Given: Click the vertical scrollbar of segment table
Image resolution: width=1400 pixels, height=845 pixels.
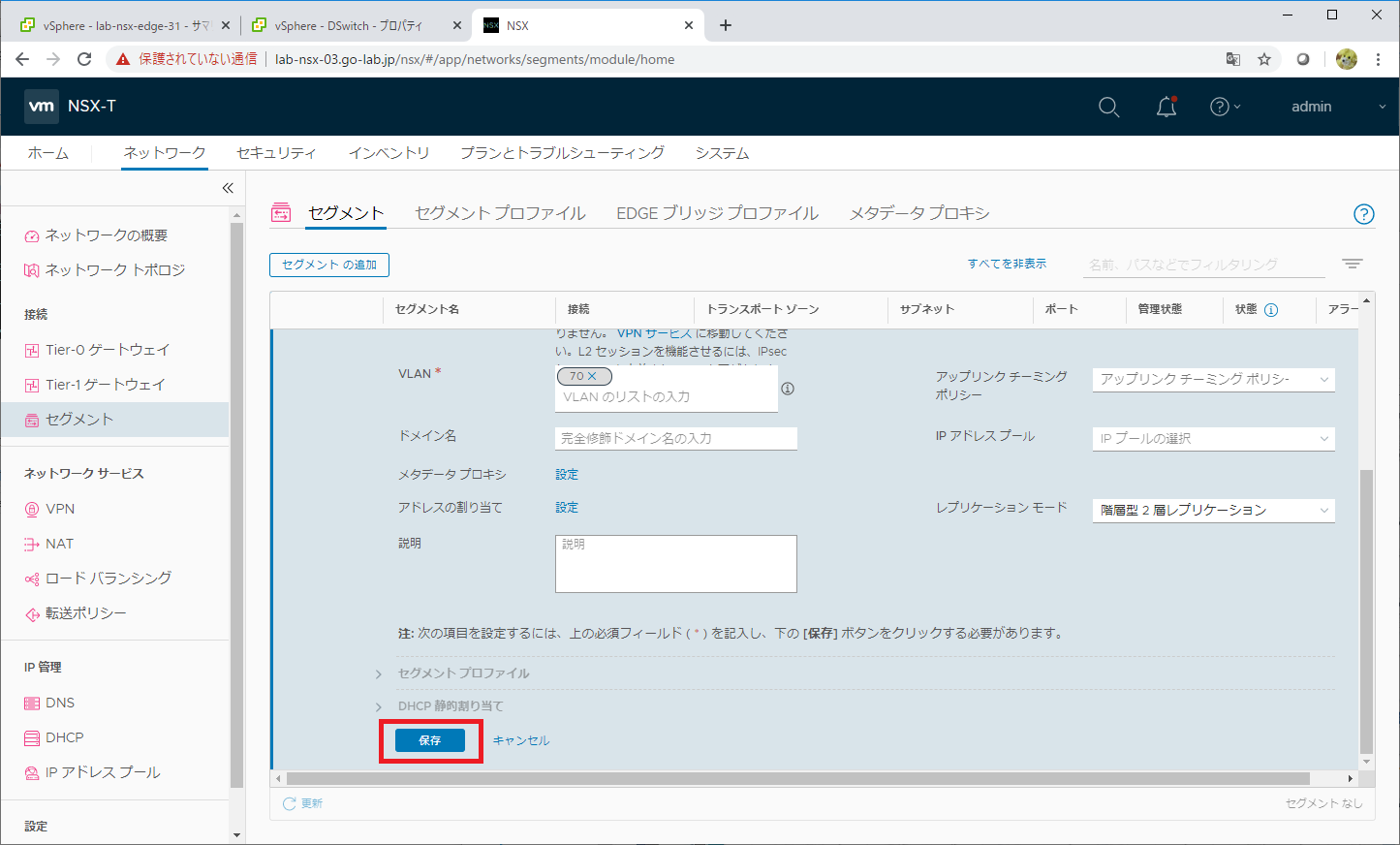Looking at the screenshot, I should [1366, 611].
